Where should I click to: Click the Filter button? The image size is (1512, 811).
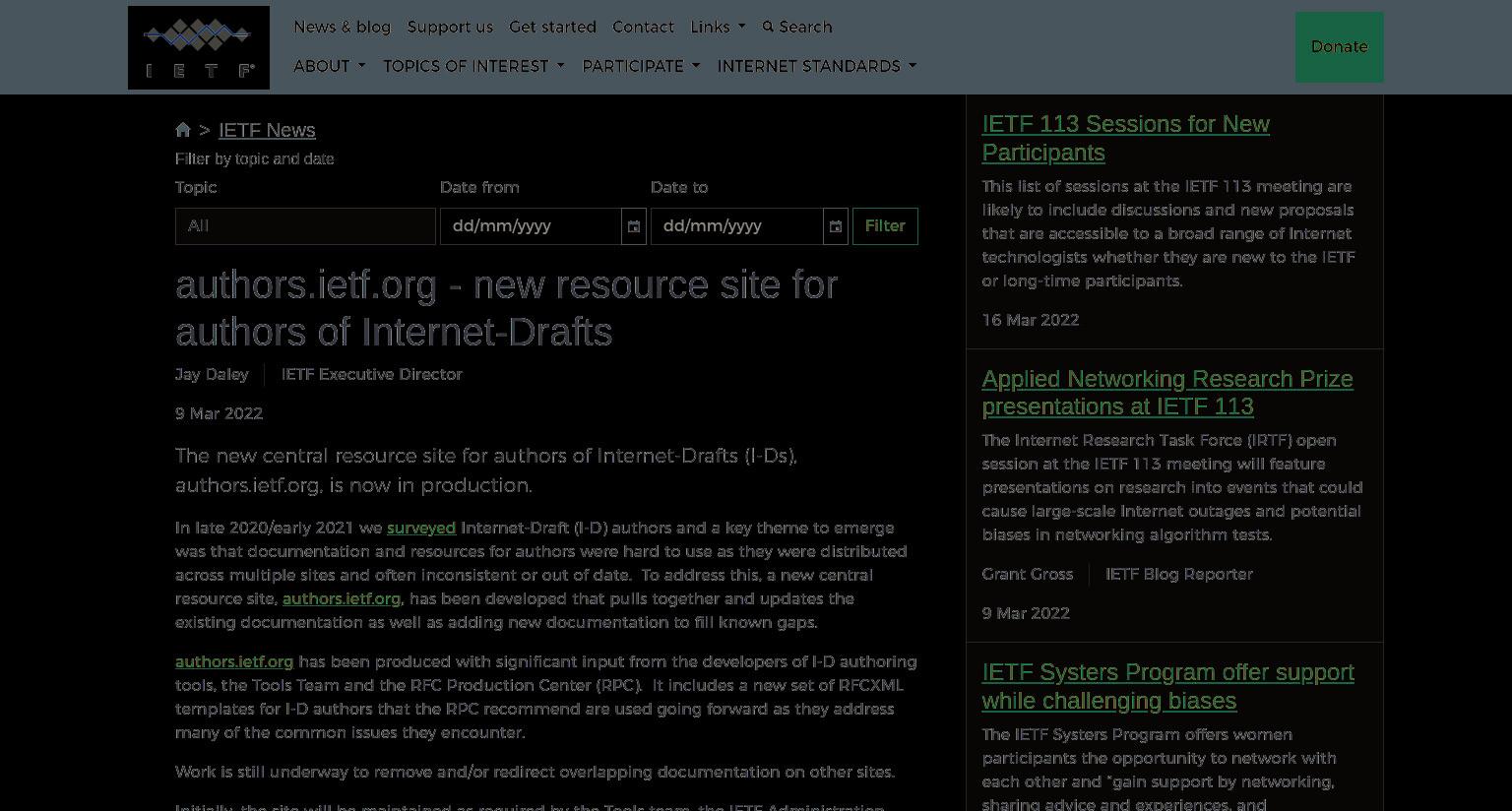(885, 226)
